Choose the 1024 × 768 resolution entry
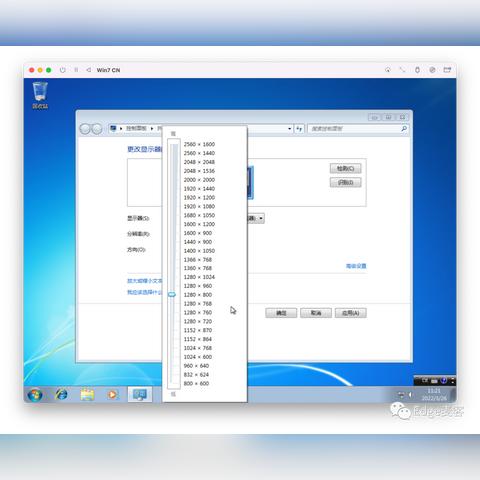480x480 pixels. [x=198, y=348]
